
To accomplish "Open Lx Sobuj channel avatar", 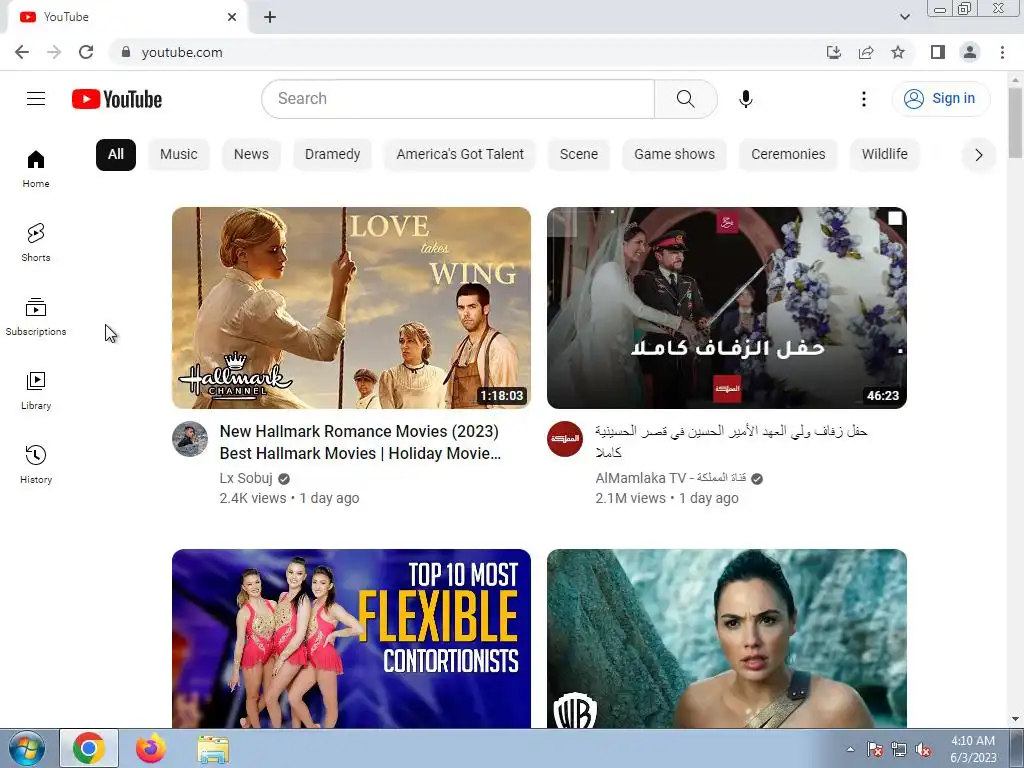I will coord(190,439).
